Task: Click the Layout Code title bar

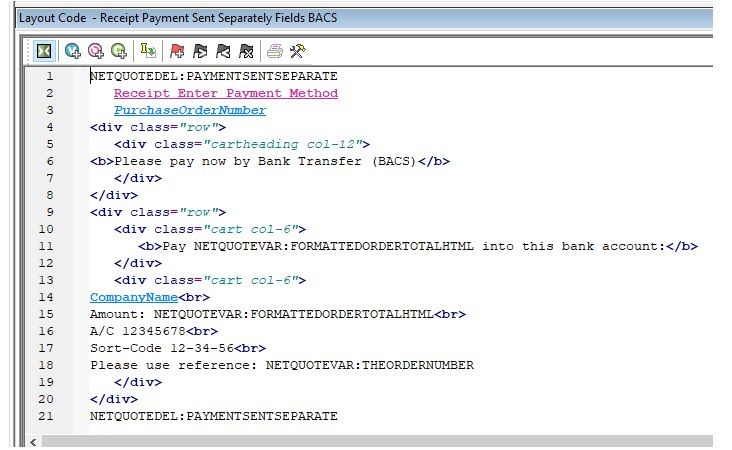Action: tap(300, 19)
